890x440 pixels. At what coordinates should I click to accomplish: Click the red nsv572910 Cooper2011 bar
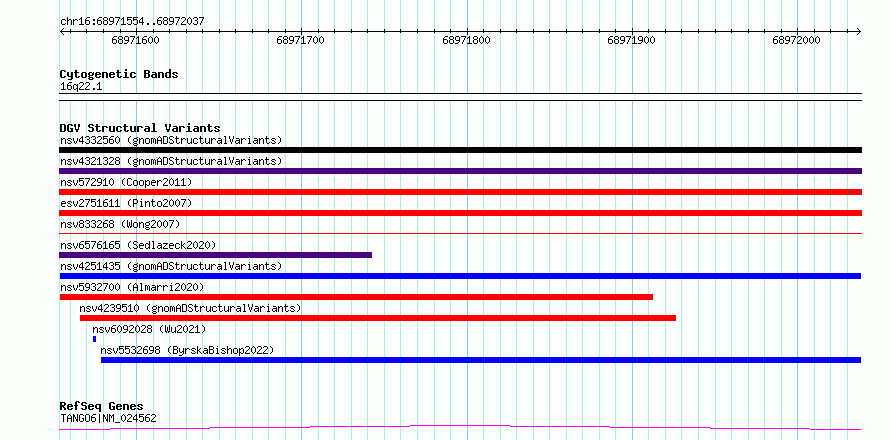click(x=460, y=192)
